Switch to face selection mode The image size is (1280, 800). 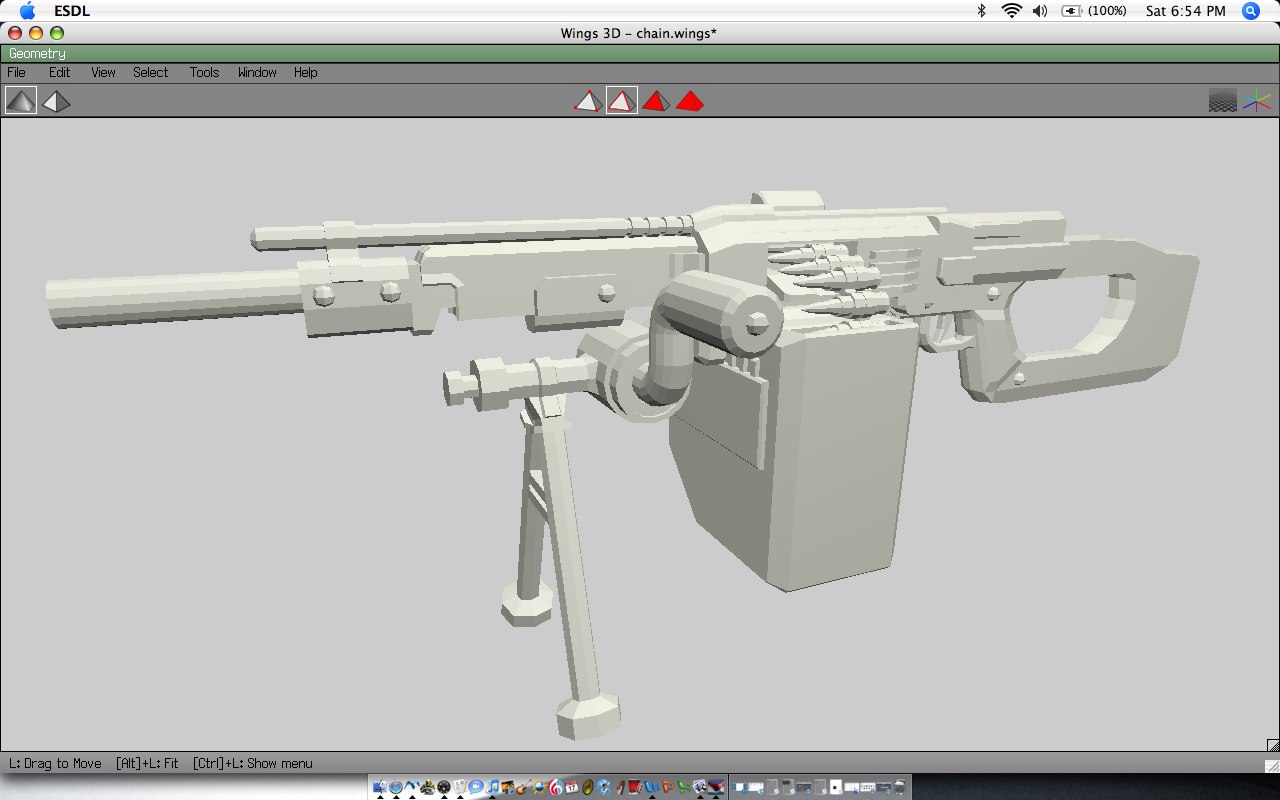(655, 100)
